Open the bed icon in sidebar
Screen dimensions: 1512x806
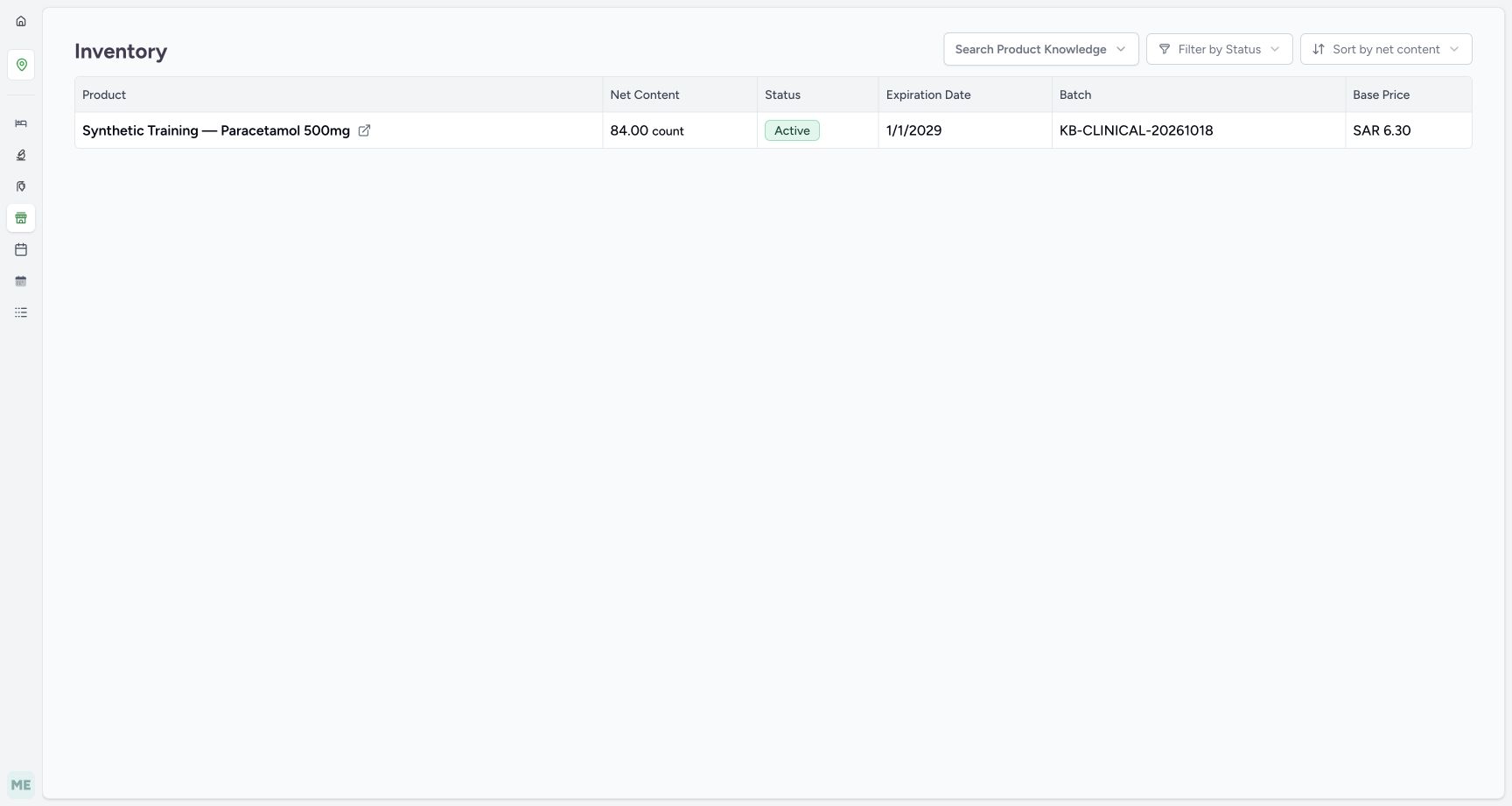[x=21, y=123]
